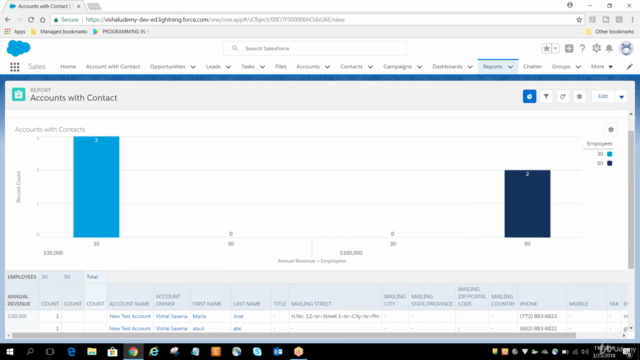Open contact first name Maria link

(x=199, y=316)
